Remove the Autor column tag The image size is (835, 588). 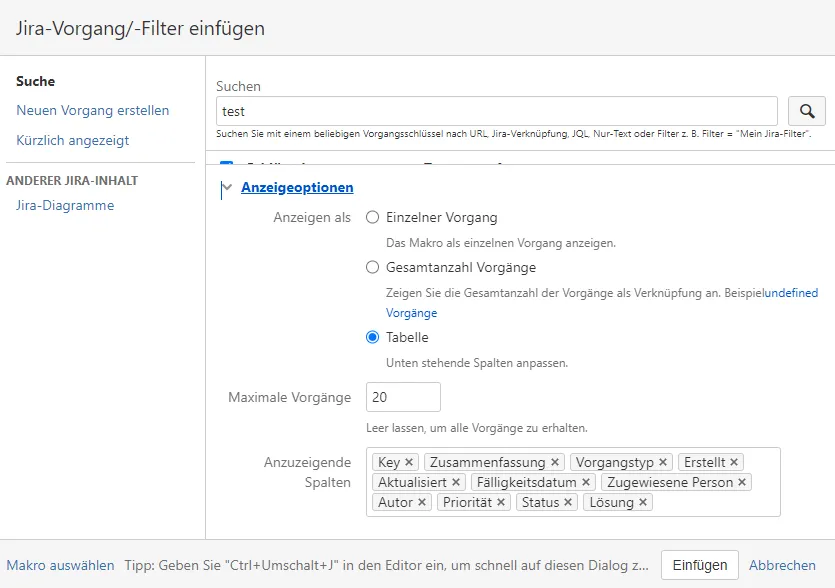tap(422, 502)
